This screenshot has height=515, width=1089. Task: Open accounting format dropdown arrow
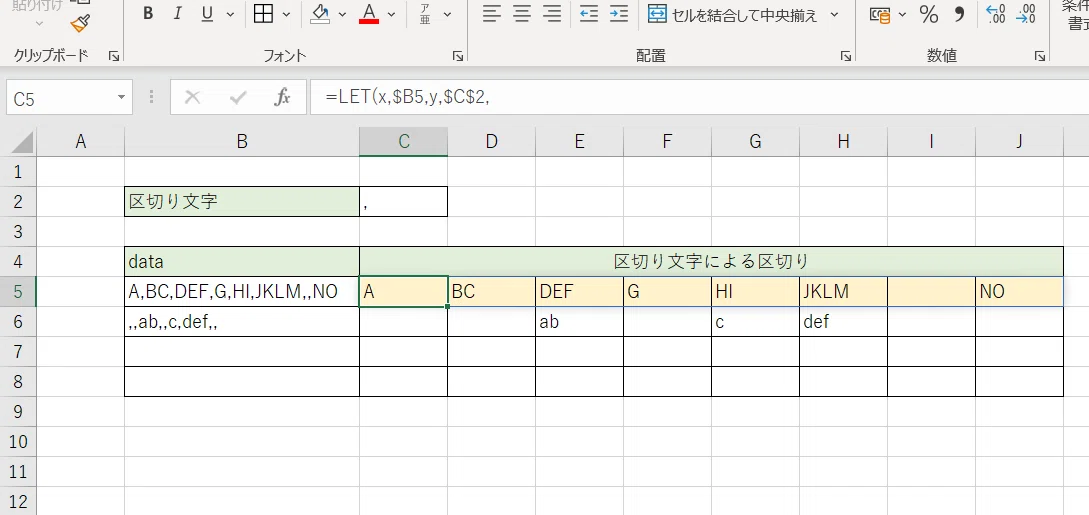pyautogui.click(x=902, y=14)
